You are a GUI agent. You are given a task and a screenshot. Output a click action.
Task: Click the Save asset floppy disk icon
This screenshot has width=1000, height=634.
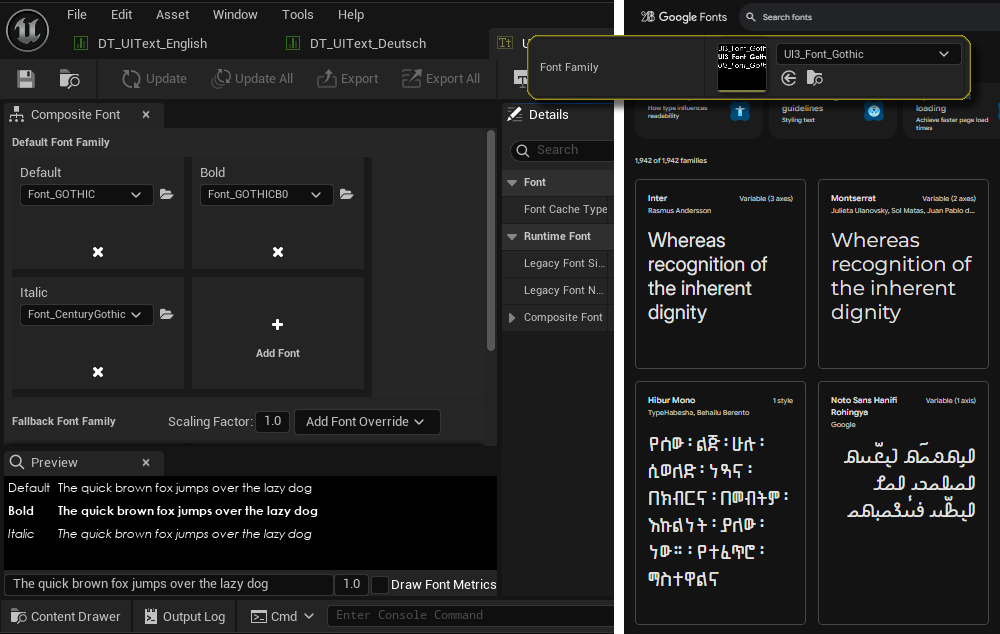click(x=26, y=79)
